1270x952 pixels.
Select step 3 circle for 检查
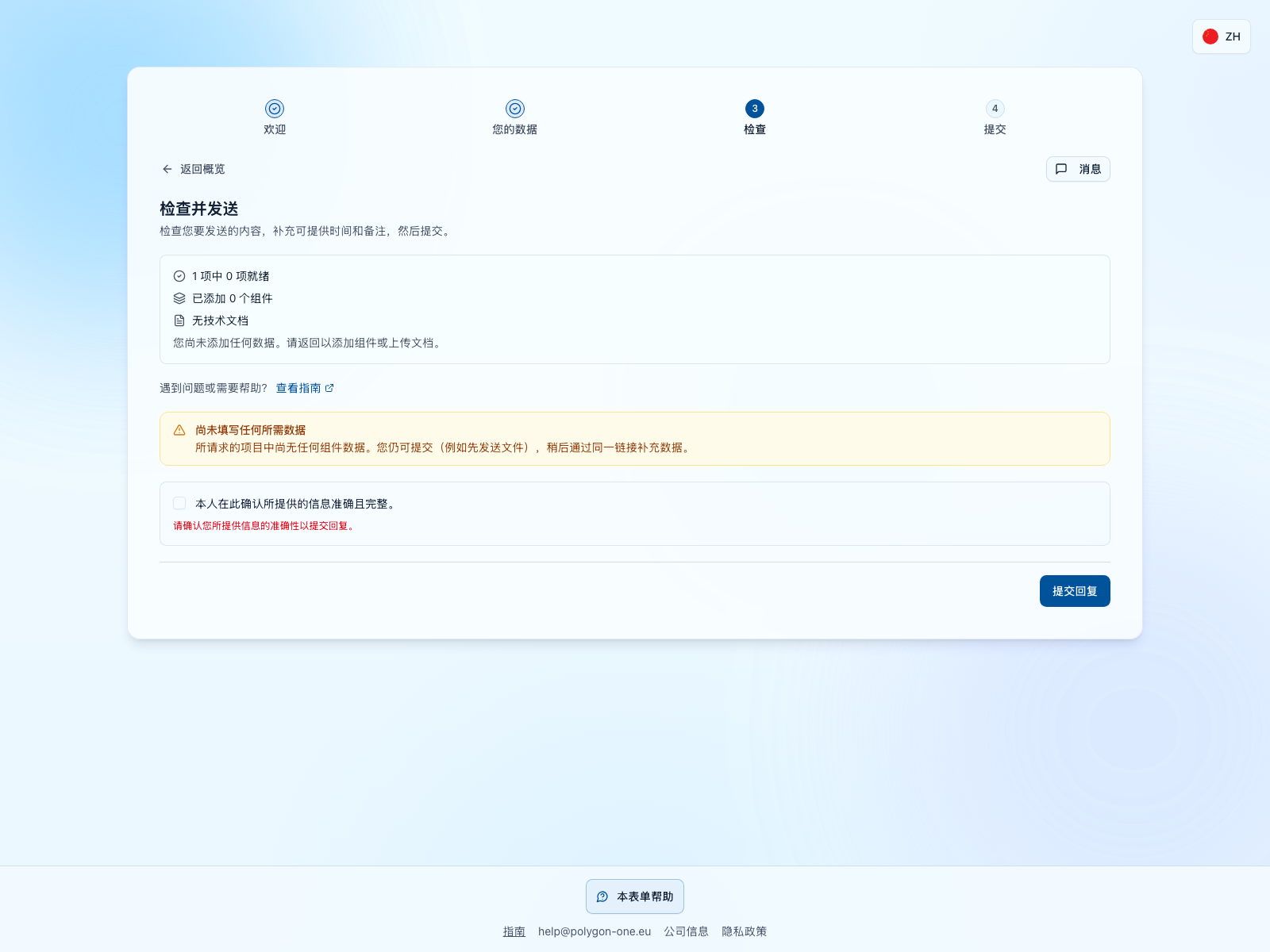[x=755, y=109]
